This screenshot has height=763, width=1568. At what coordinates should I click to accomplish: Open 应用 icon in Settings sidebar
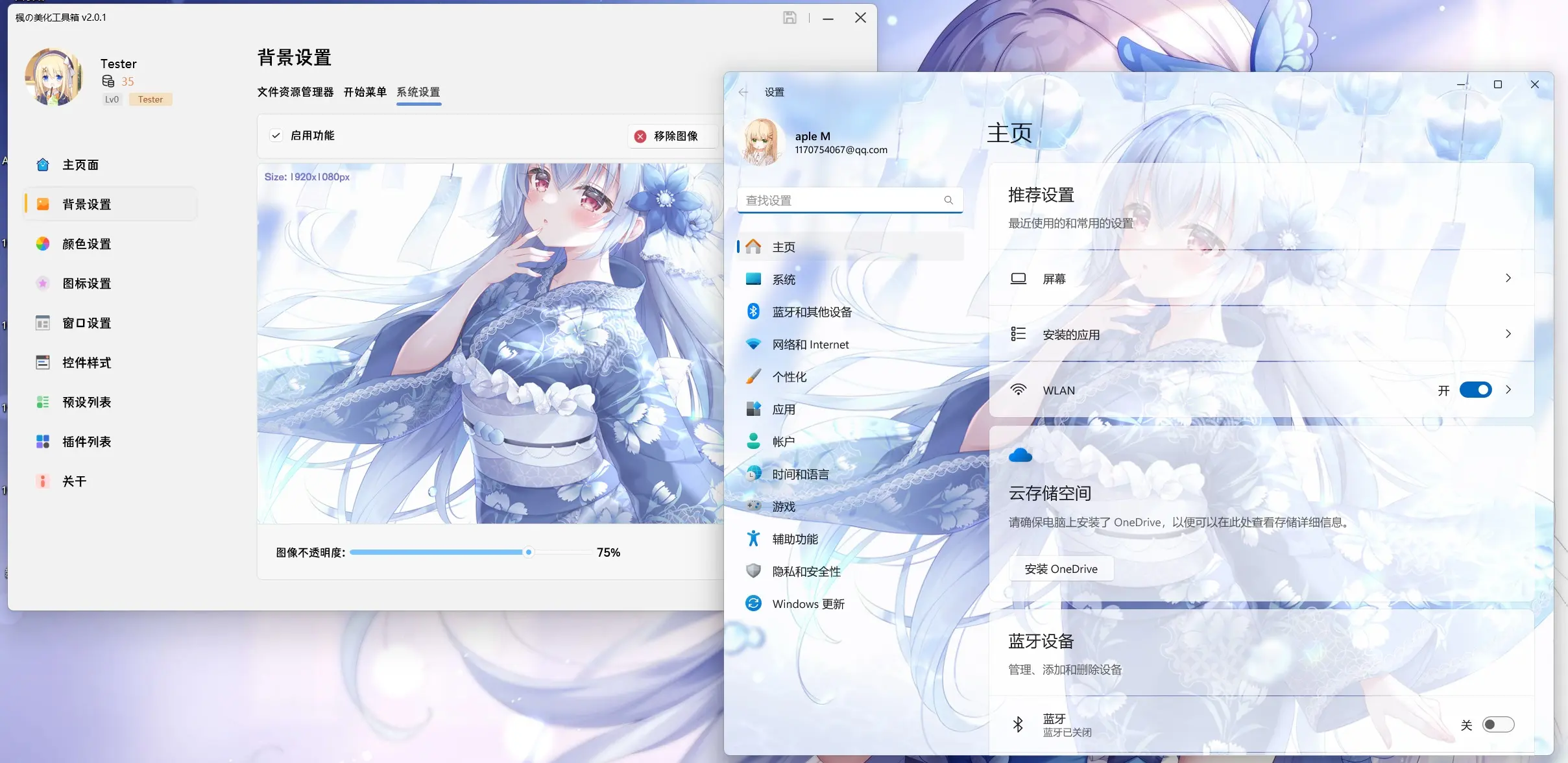(x=753, y=409)
